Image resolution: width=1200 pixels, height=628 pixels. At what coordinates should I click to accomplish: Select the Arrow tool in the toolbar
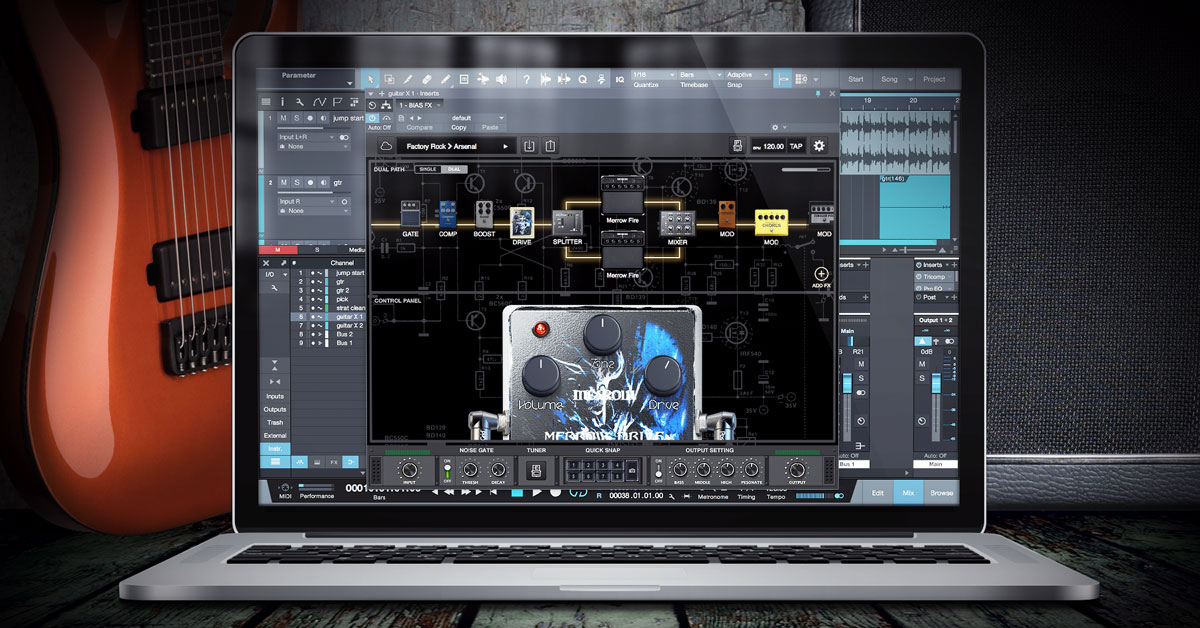click(372, 77)
